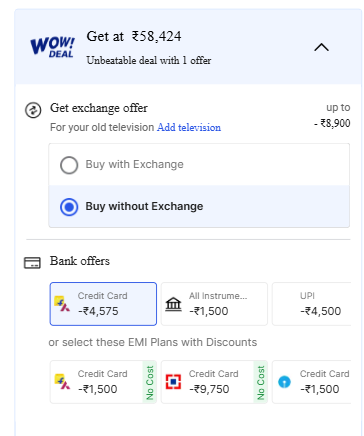Select the Buy with Exchange radio button
Viewport: 364px width, 436px height.
pos(69,165)
